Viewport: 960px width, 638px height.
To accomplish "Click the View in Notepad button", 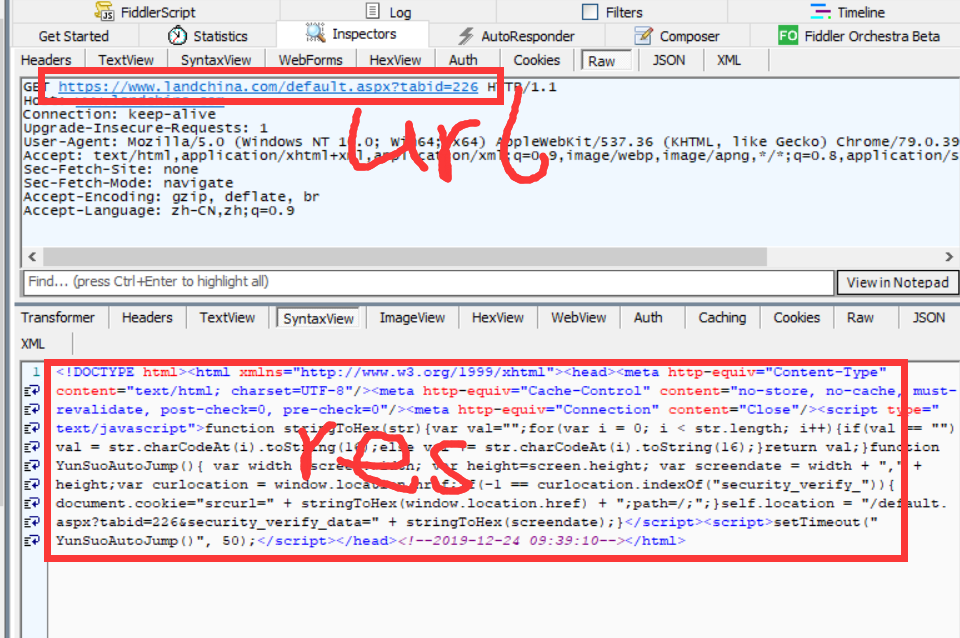I will (898, 282).
